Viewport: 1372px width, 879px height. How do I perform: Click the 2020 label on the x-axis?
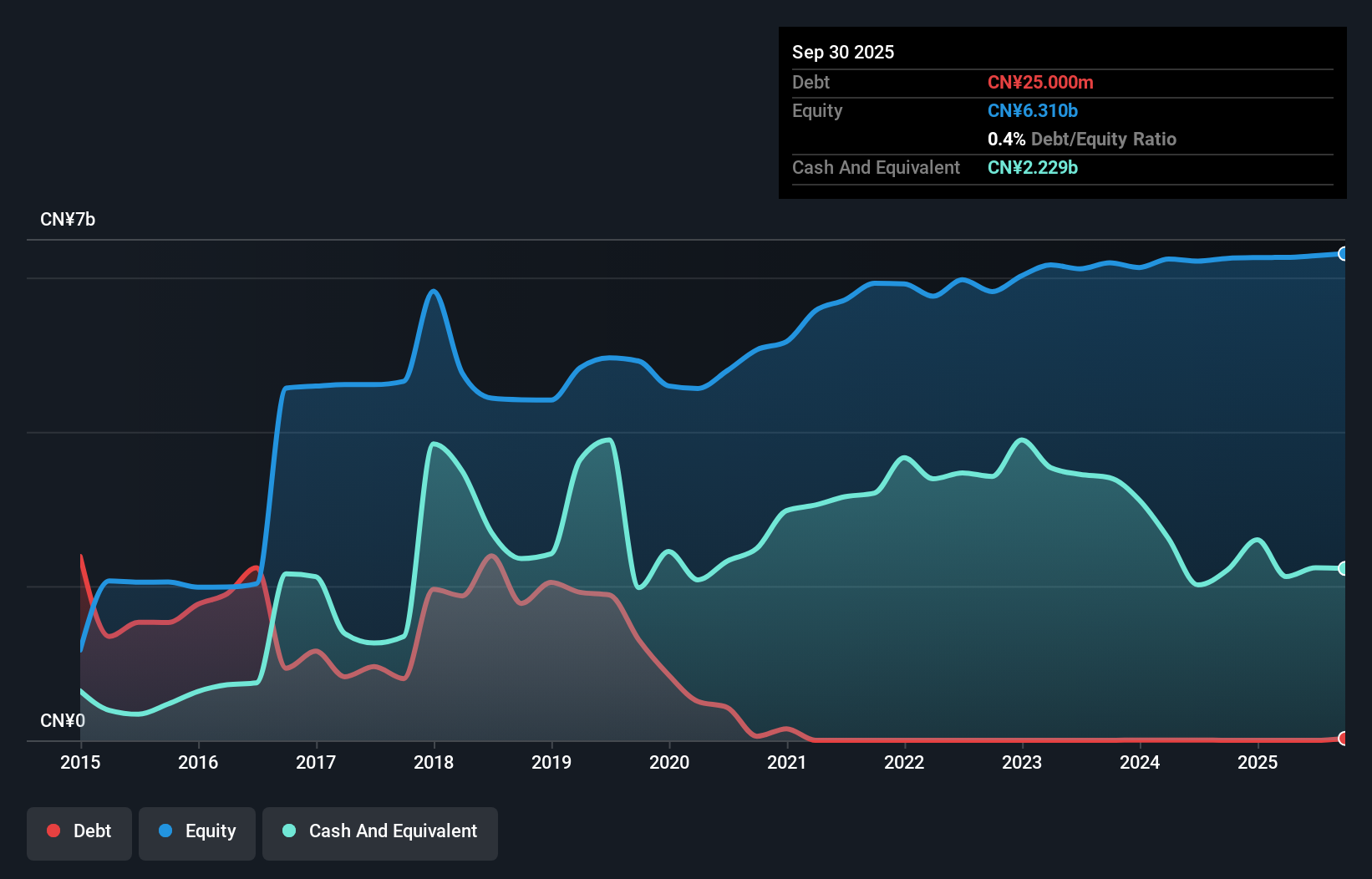point(669,763)
